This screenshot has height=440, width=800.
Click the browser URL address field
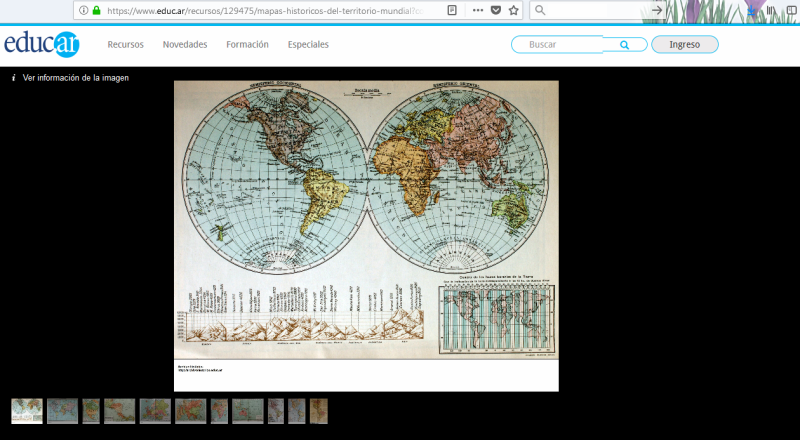pyautogui.click(x=264, y=10)
